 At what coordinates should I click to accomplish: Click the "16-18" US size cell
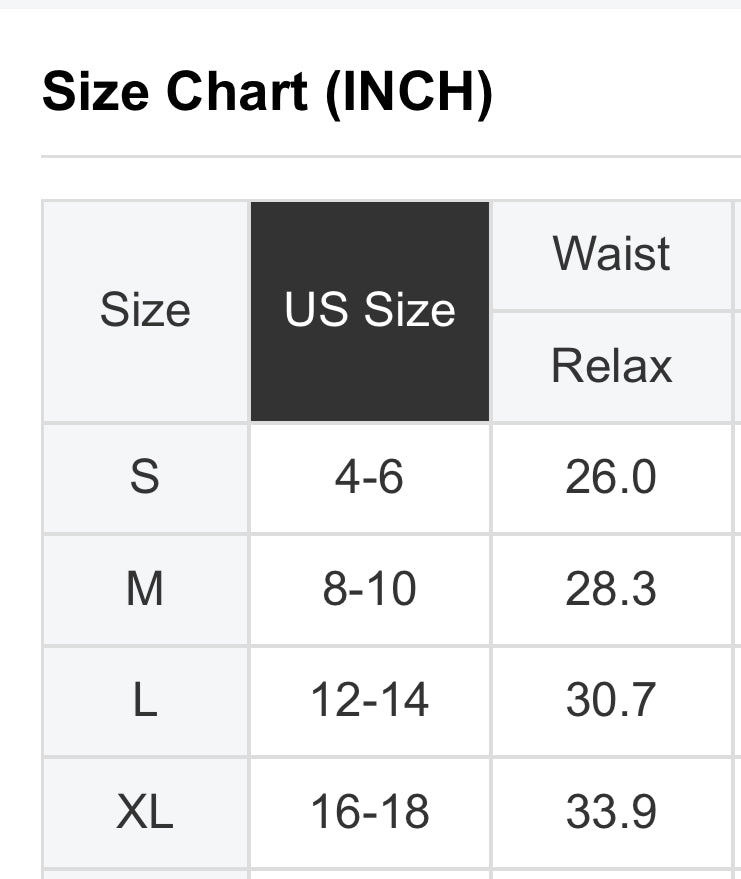click(x=370, y=811)
